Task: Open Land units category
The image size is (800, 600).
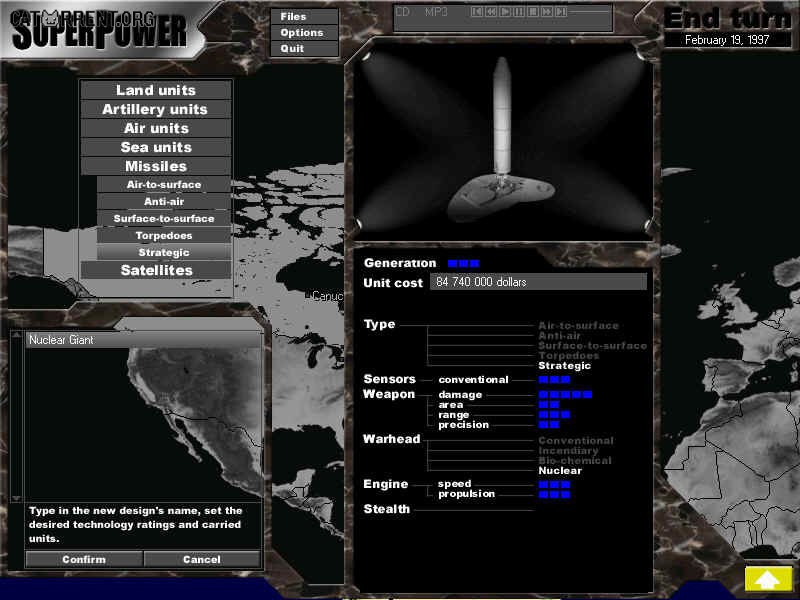Action: [156, 90]
